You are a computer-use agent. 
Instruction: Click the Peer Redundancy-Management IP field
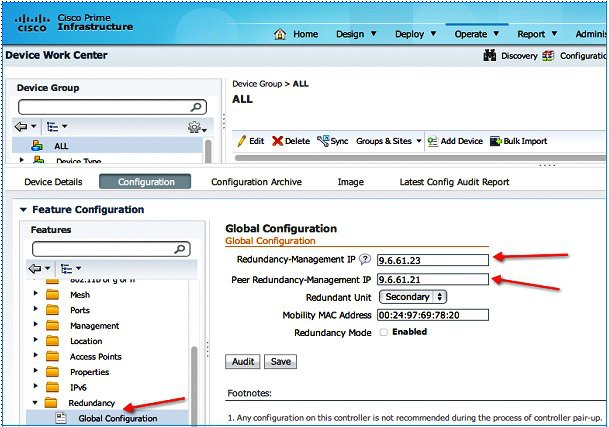point(433,279)
